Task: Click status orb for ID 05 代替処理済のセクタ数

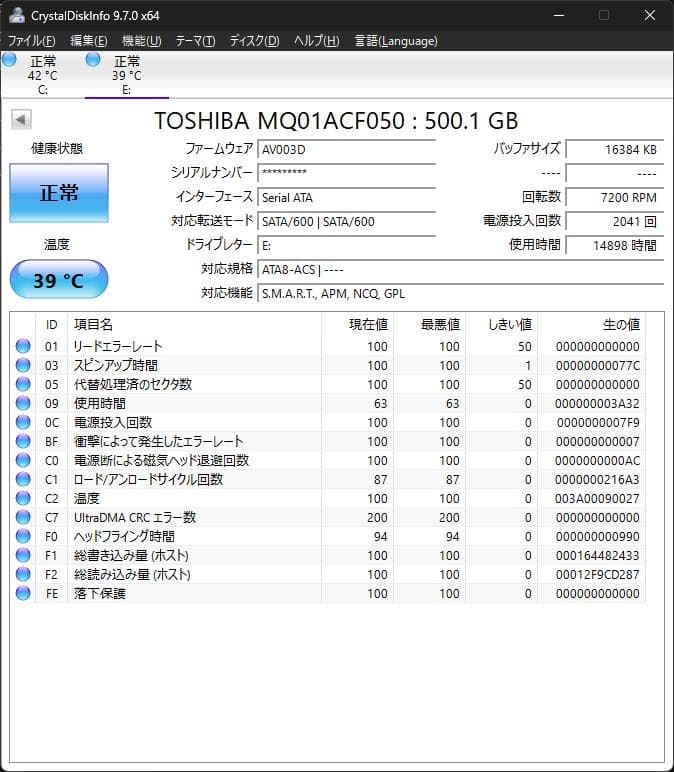Action: tap(23, 384)
